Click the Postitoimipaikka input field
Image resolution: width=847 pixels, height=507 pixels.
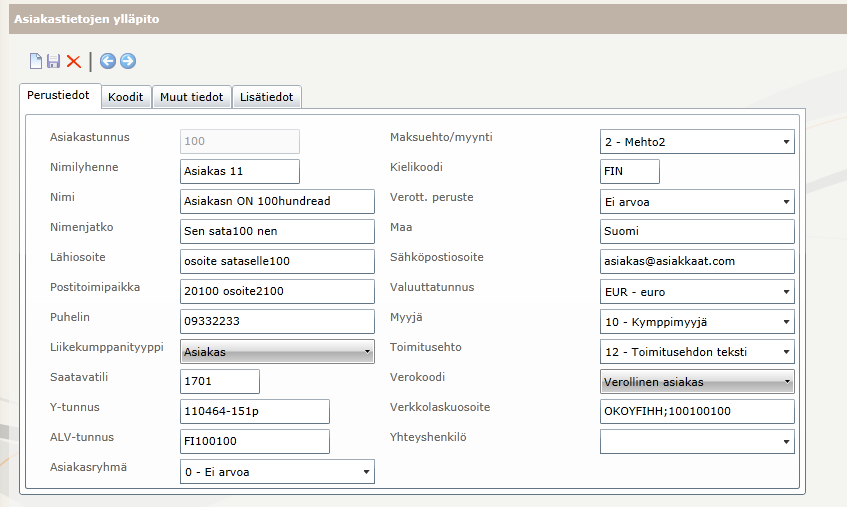click(277, 292)
